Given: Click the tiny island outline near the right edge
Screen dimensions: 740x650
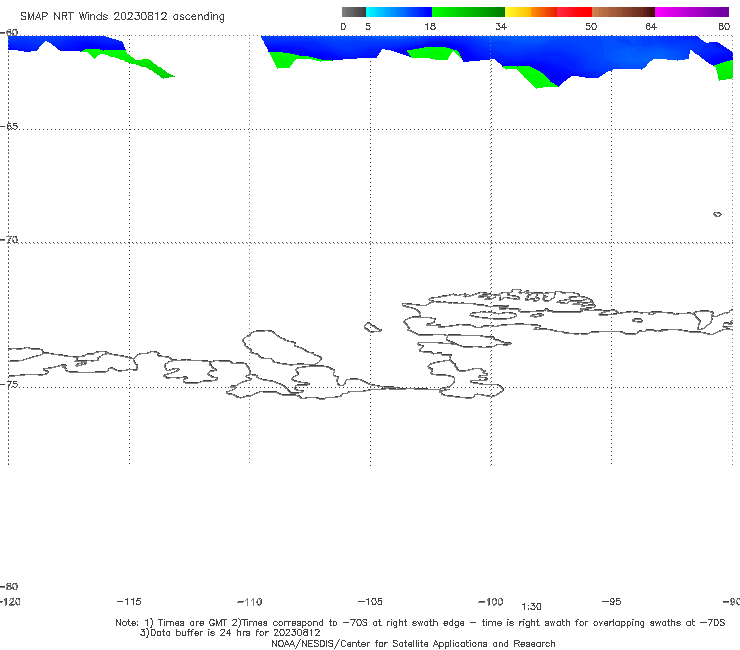Looking at the screenshot, I should (x=717, y=214).
